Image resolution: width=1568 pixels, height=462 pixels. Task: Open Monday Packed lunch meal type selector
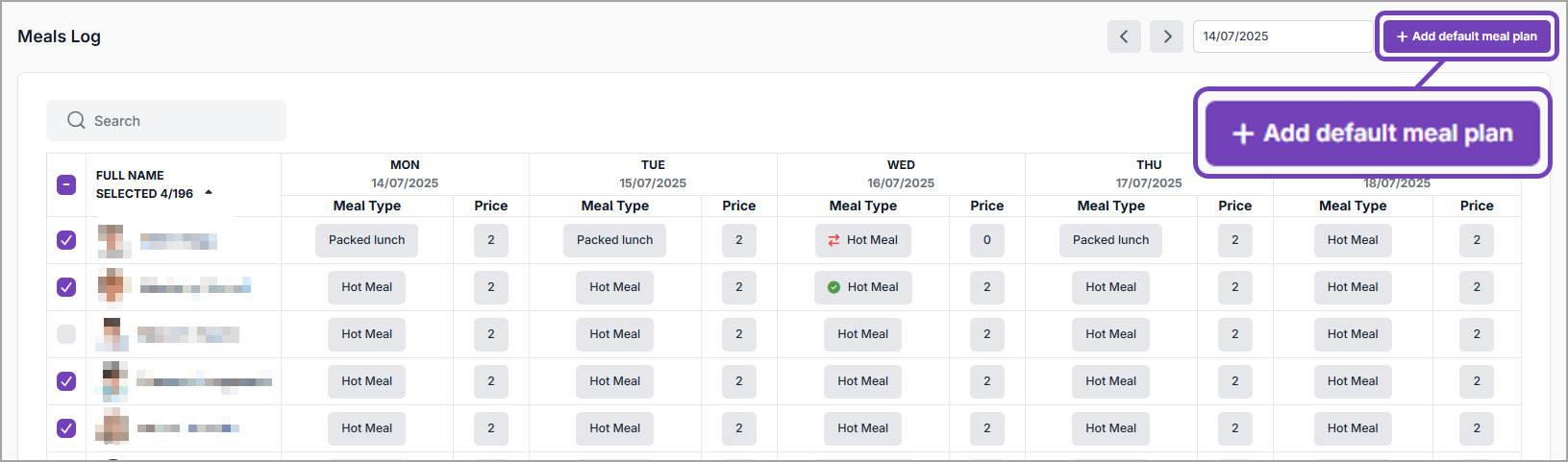(x=366, y=240)
